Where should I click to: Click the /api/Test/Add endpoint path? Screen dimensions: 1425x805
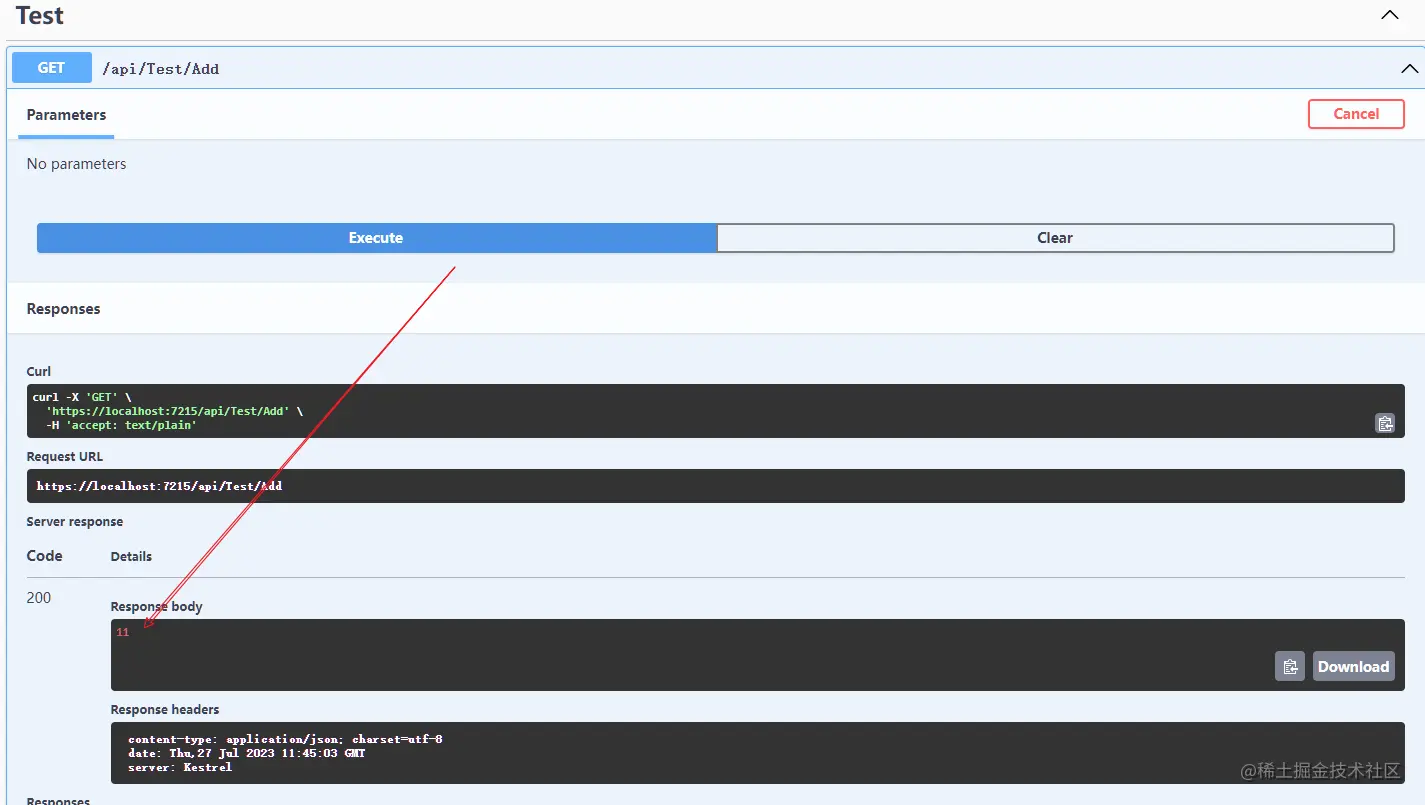pyautogui.click(x=161, y=69)
